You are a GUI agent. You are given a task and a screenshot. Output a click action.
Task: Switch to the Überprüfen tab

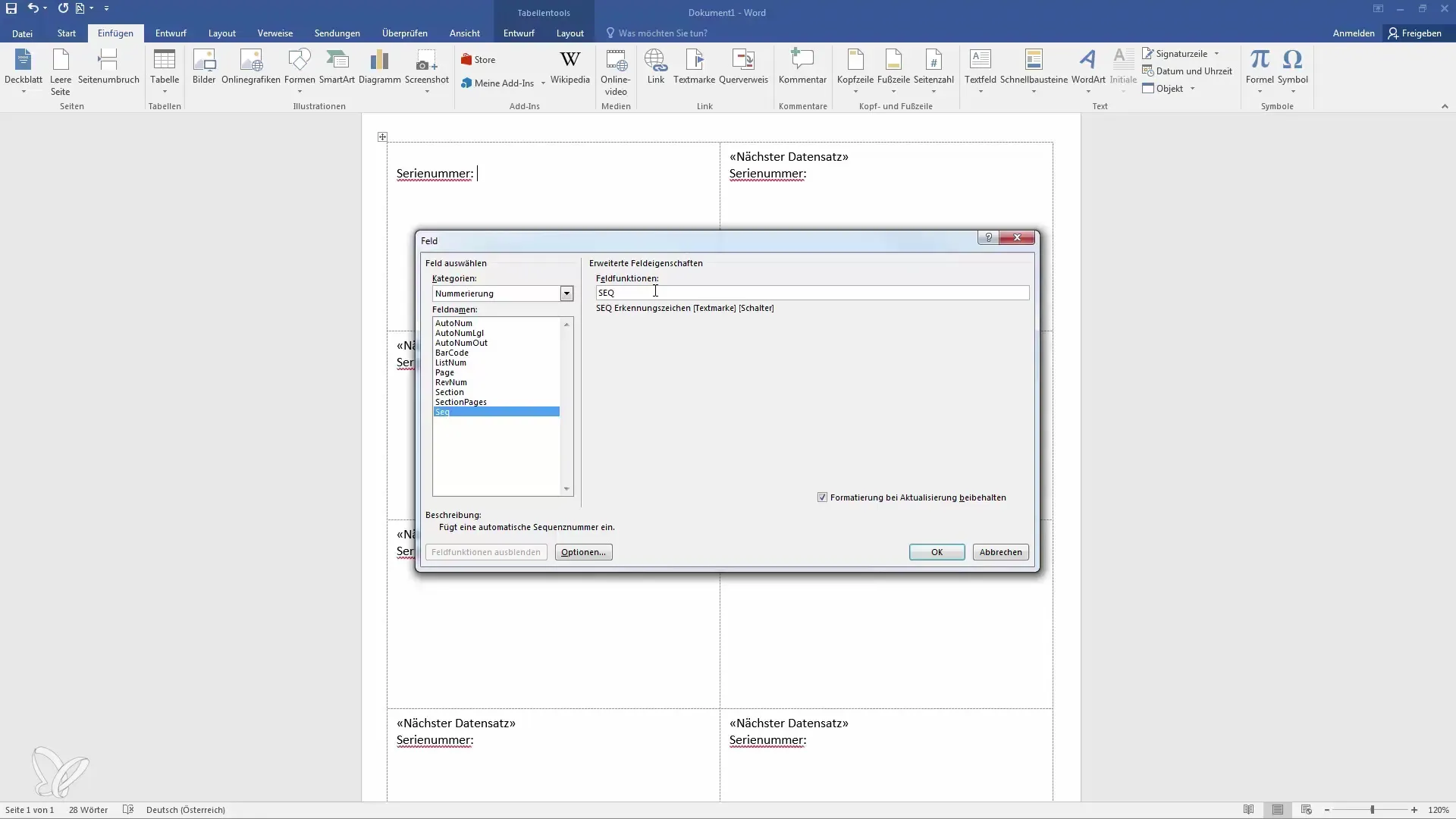405,33
